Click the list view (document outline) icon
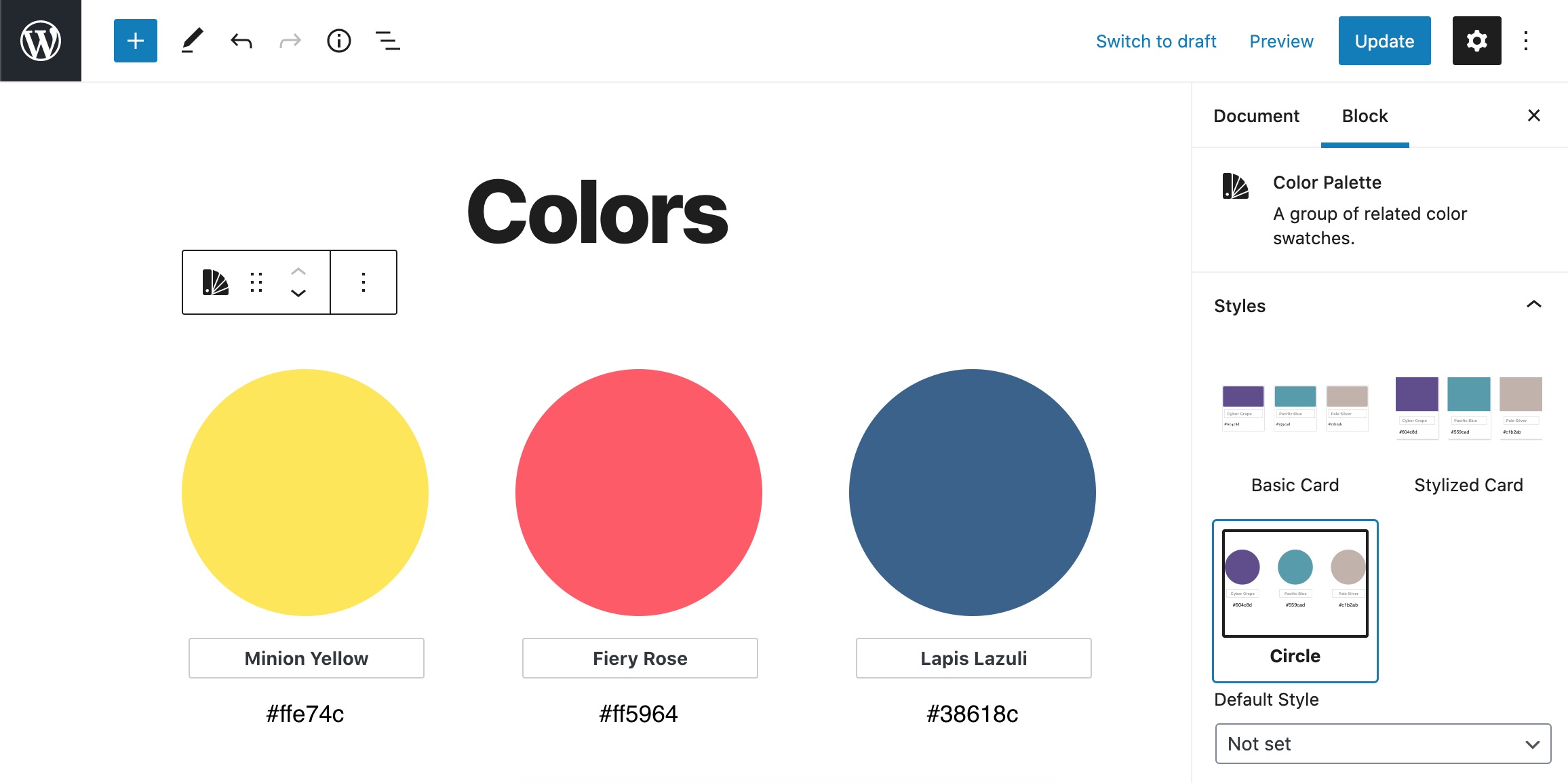Screen dimensions: 1568x783 pyautogui.click(x=389, y=41)
